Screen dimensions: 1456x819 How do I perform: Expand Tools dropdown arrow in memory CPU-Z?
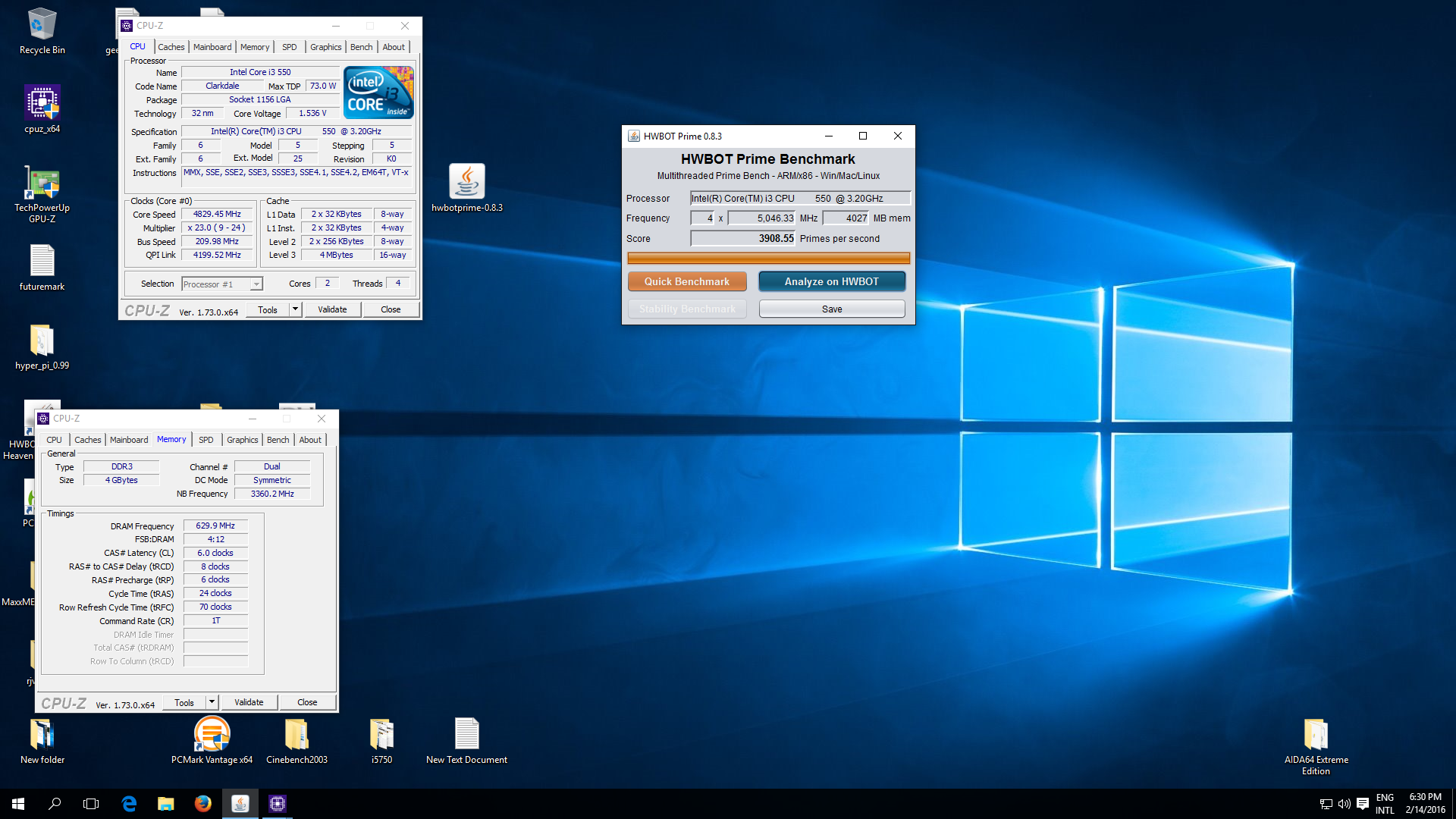[212, 702]
